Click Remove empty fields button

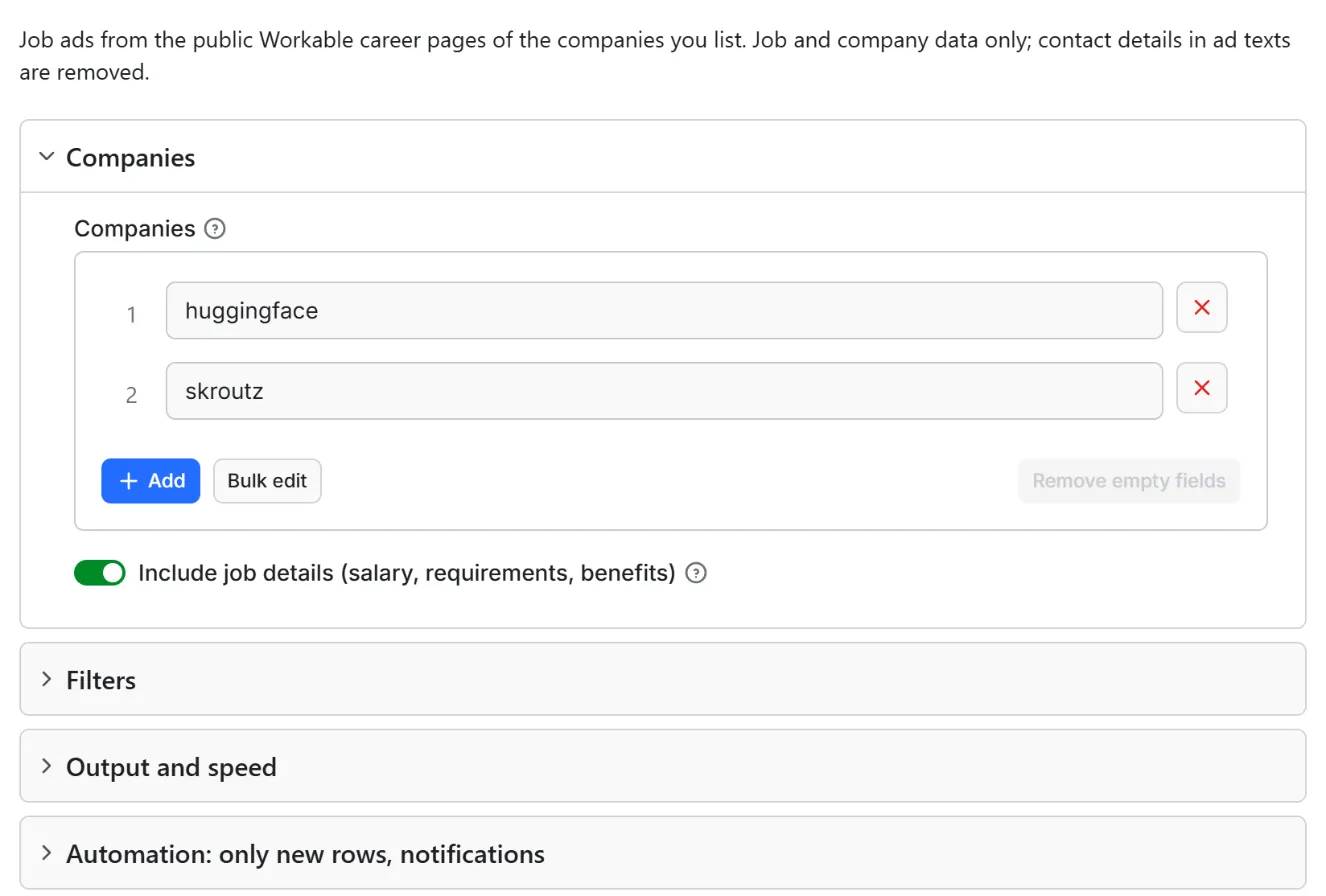(x=1129, y=481)
